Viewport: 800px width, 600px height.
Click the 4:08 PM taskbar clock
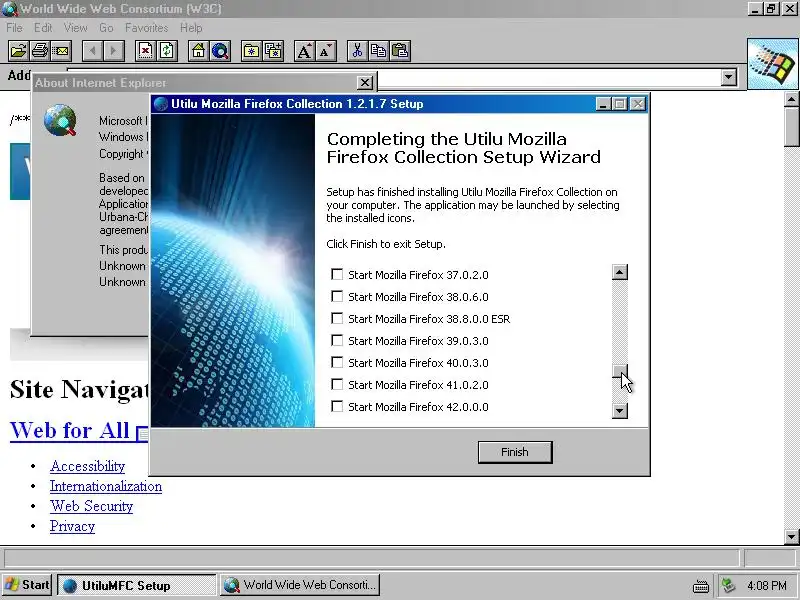767,585
